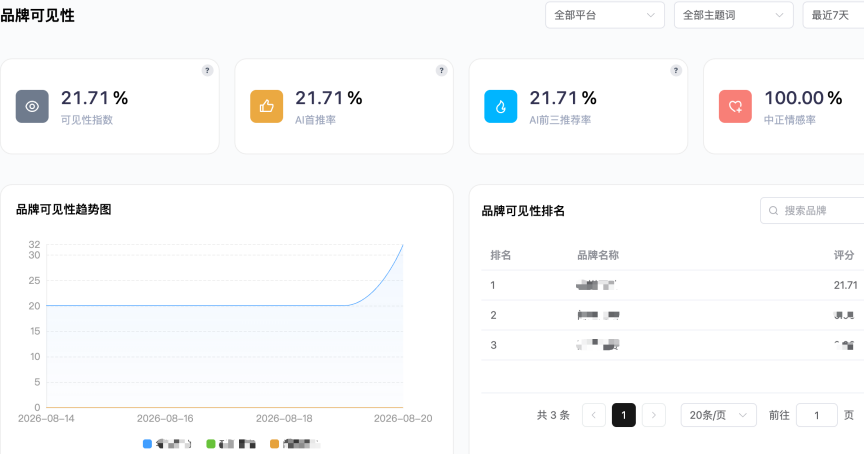Open the 全部平台 dropdown
The width and height of the screenshot is (864, 454).
pyautogui.click(x=605, y=15)
